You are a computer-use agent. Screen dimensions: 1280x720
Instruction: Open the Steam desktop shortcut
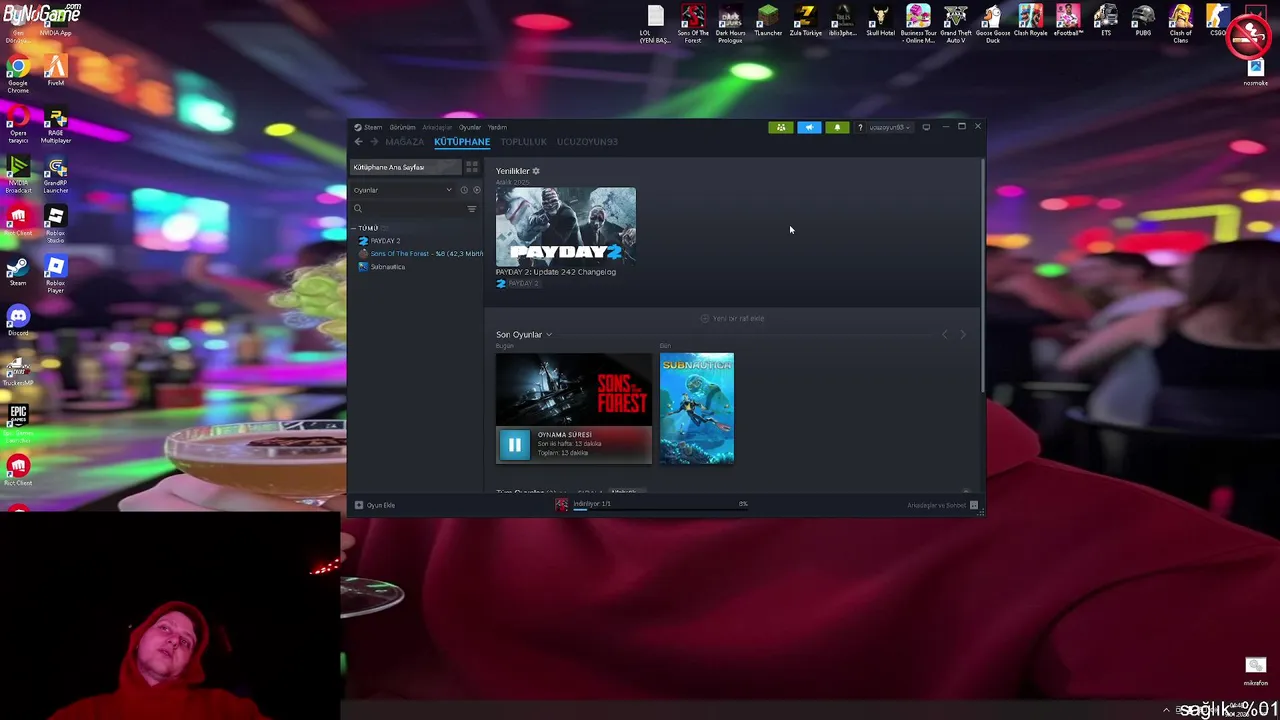[x=18, y=272]
